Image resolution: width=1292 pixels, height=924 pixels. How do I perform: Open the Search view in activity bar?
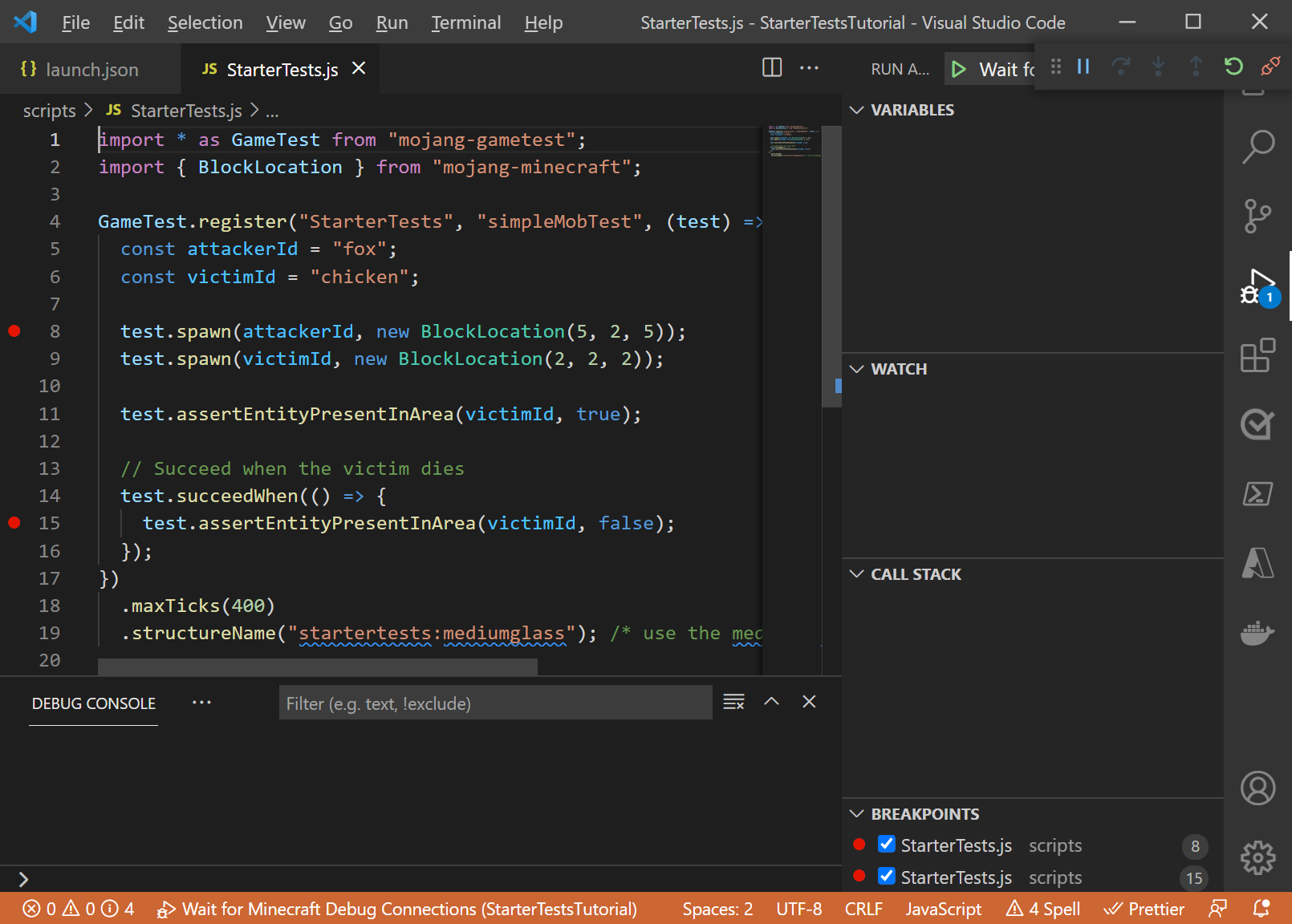(1257, 147)
